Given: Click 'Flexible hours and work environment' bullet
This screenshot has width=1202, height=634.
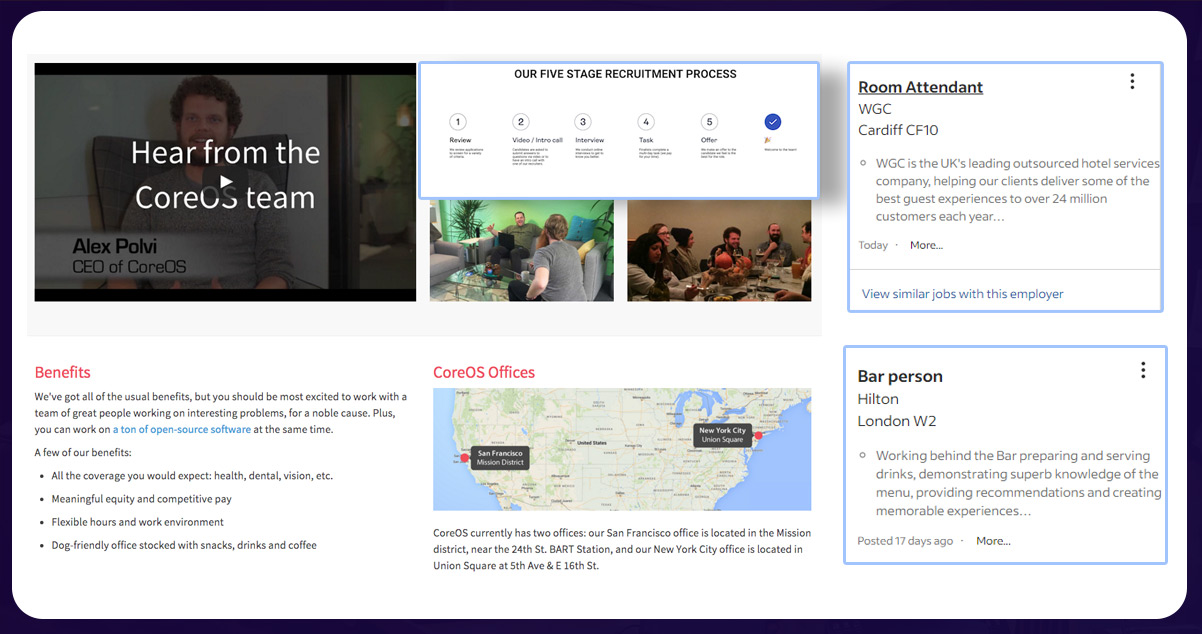Looking at the screenshot, I should pyautogui.click(x=138, y=522).
